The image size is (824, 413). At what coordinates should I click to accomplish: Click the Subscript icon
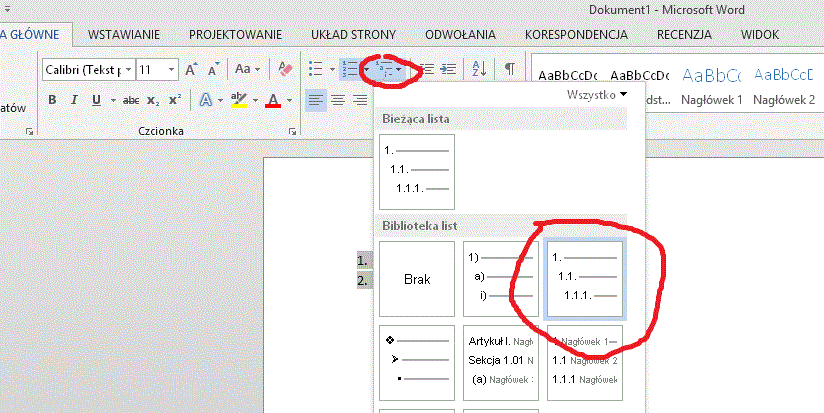click(152, 100)
